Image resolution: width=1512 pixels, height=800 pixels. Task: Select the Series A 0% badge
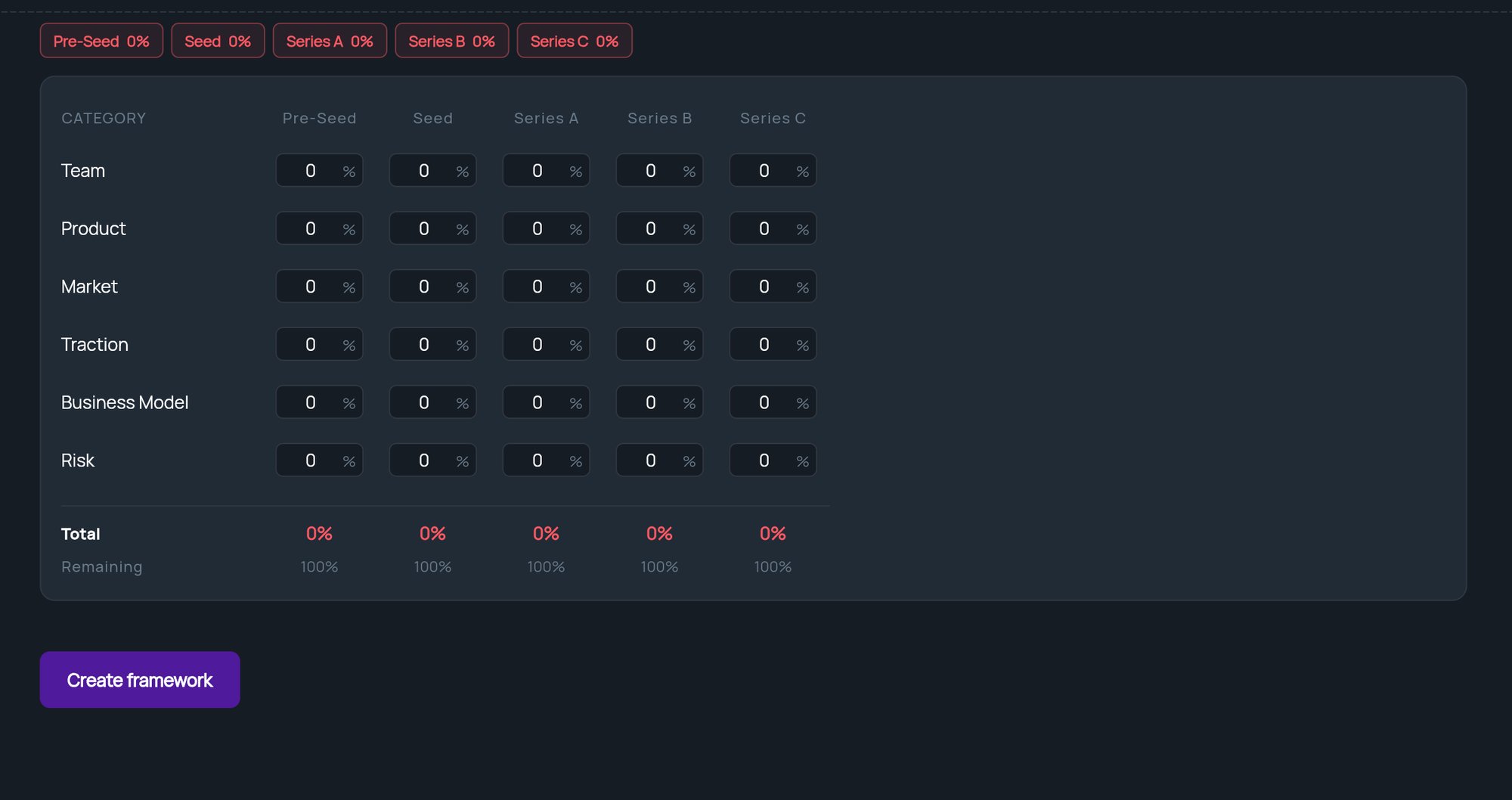[x=330, y=41]
